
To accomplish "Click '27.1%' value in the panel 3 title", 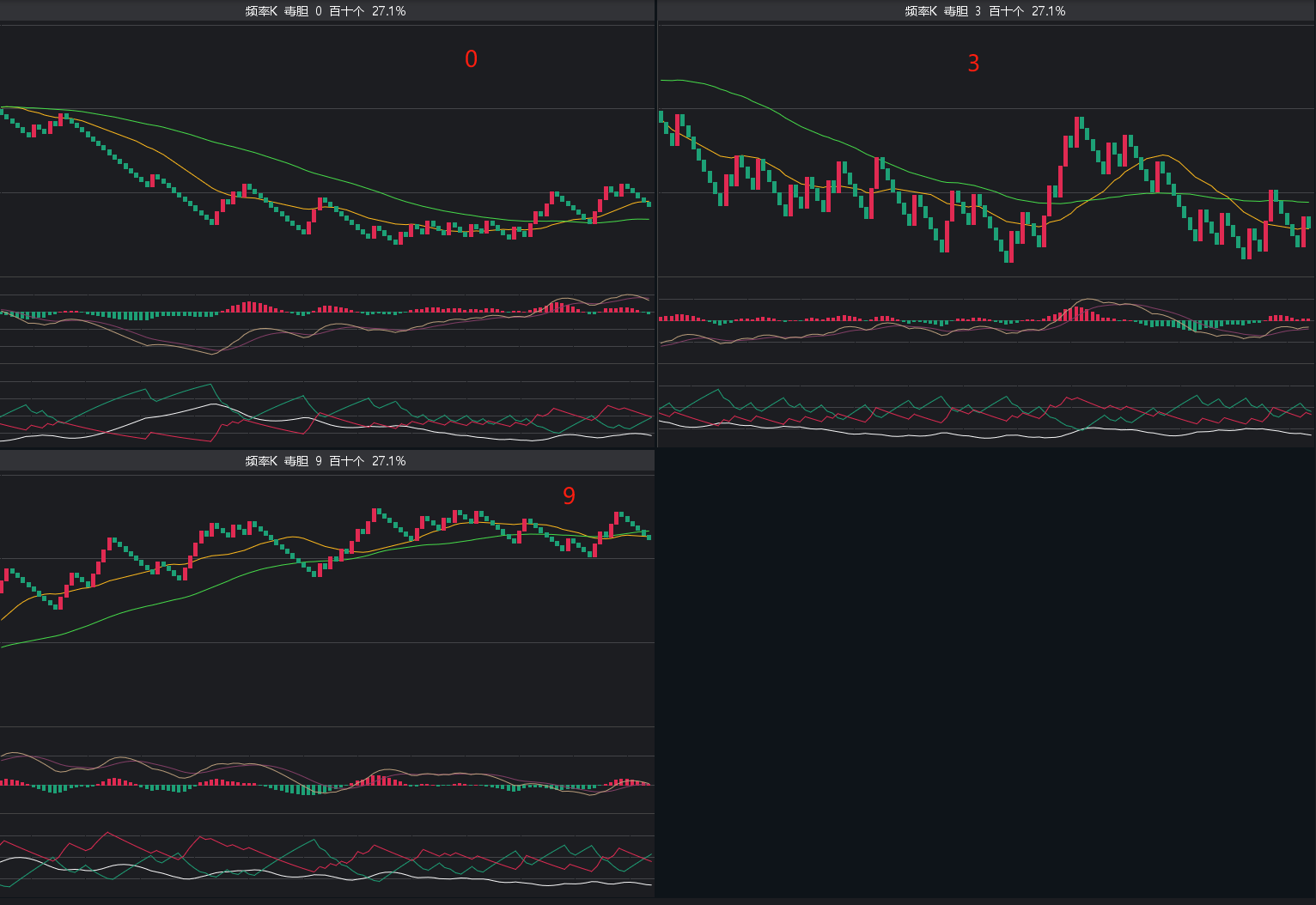I will [1049, 11].
